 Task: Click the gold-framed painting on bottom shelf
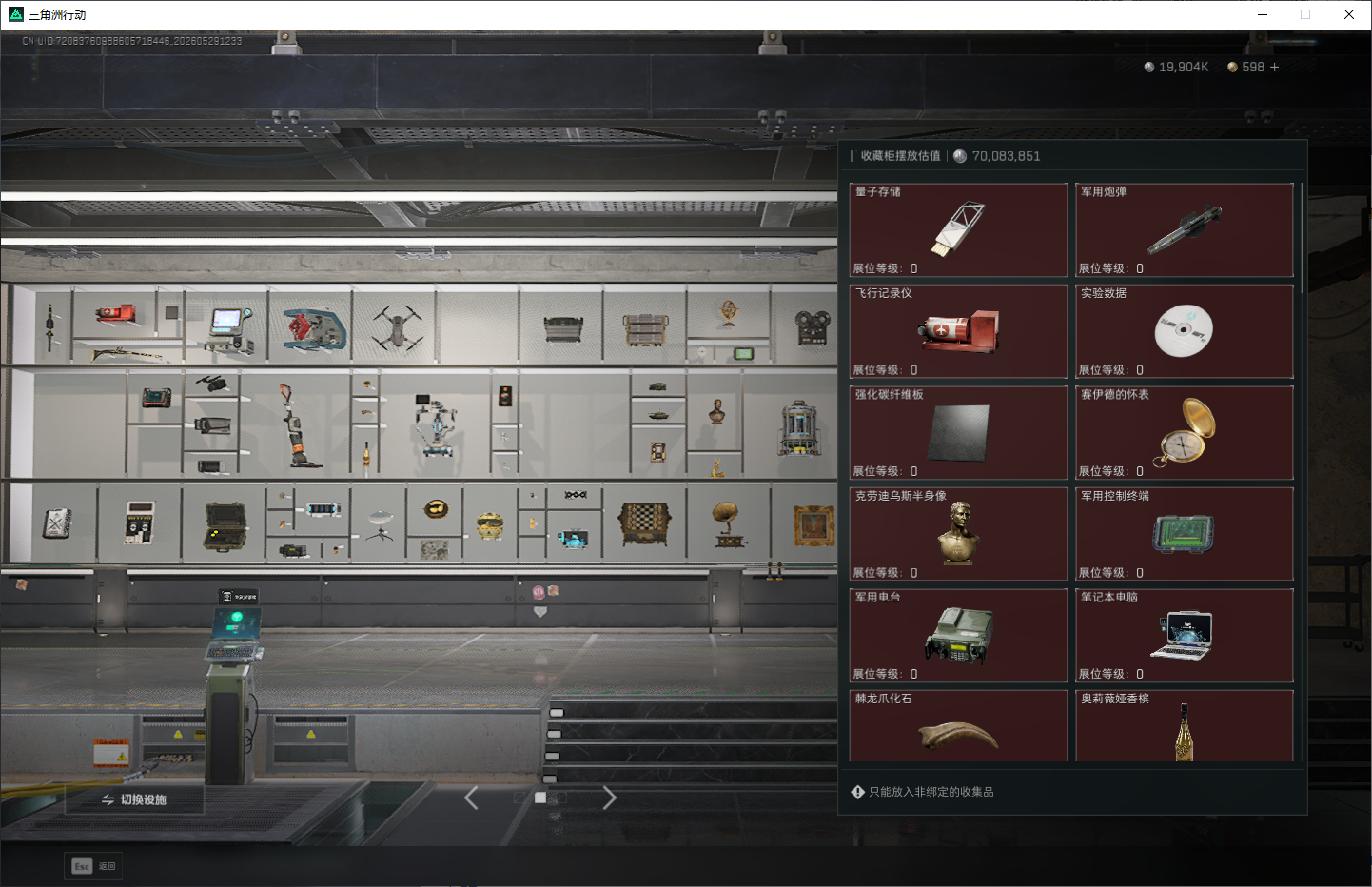point(813,524)
